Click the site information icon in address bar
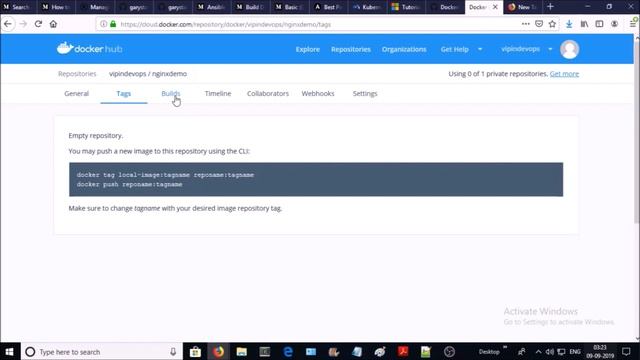 (x=104, y=24)
